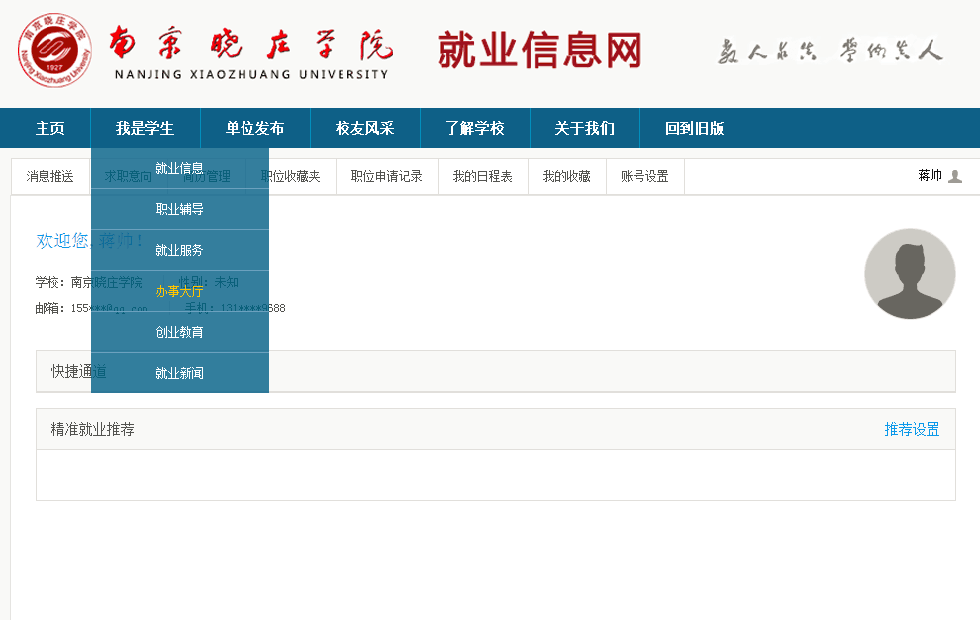This screenshot has width=980, height=620.
Task: Click the Nanjing Xiaozhuang University round logo
Action: [54, 51]
